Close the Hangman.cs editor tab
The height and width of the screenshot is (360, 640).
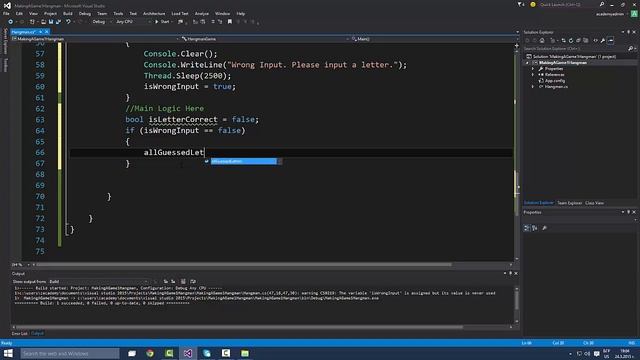coord(47,32)
